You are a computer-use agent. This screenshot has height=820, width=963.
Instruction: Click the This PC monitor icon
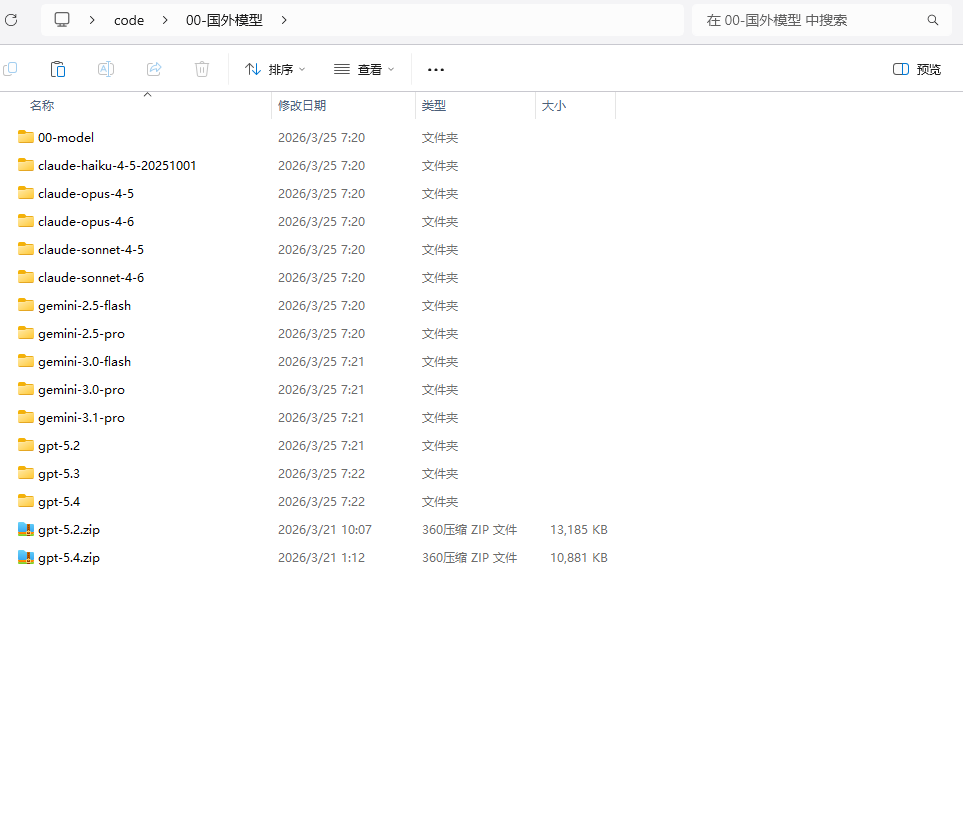(x=62, y=20)
